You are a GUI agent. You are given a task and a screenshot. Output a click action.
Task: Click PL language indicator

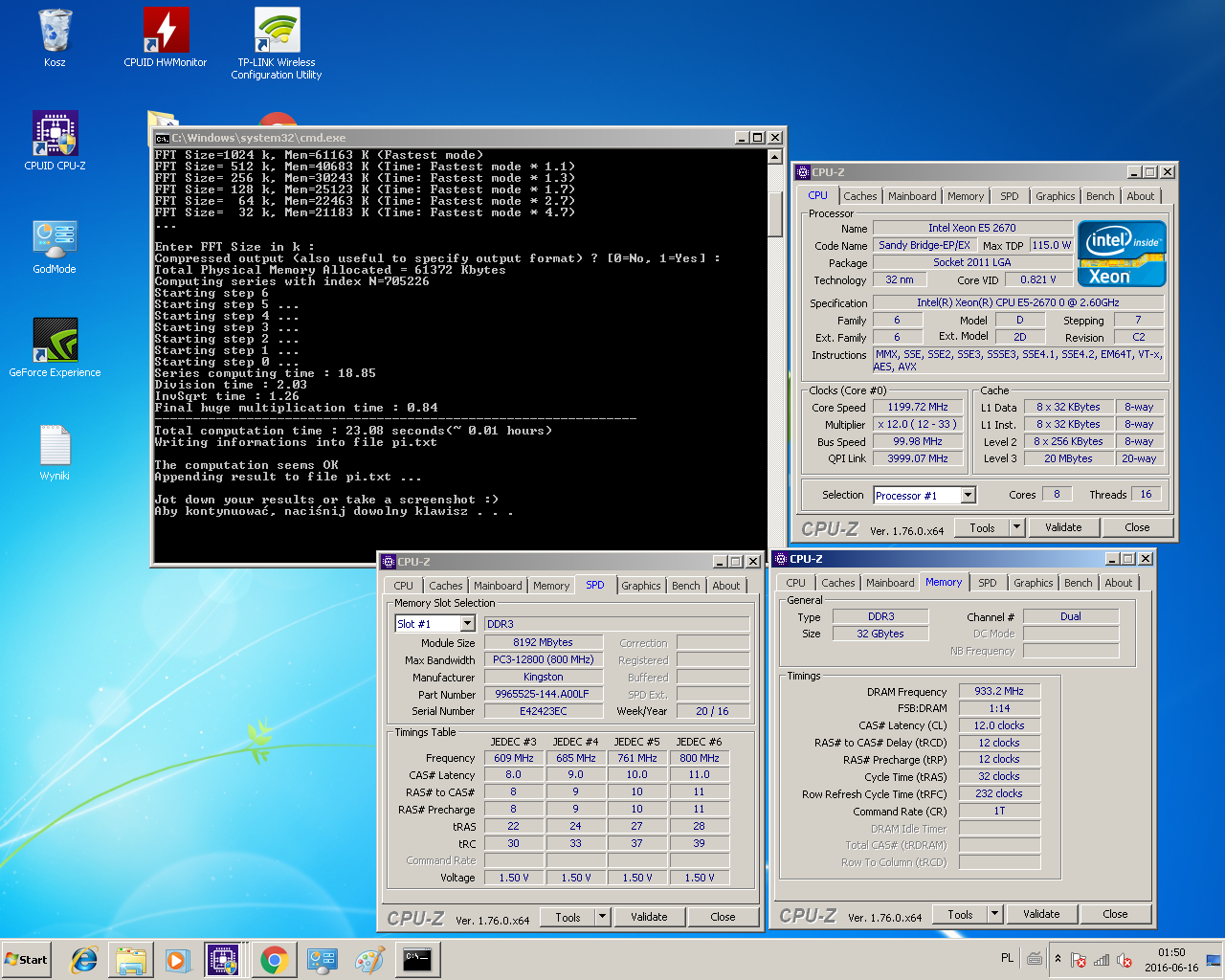click(1007, 958)
